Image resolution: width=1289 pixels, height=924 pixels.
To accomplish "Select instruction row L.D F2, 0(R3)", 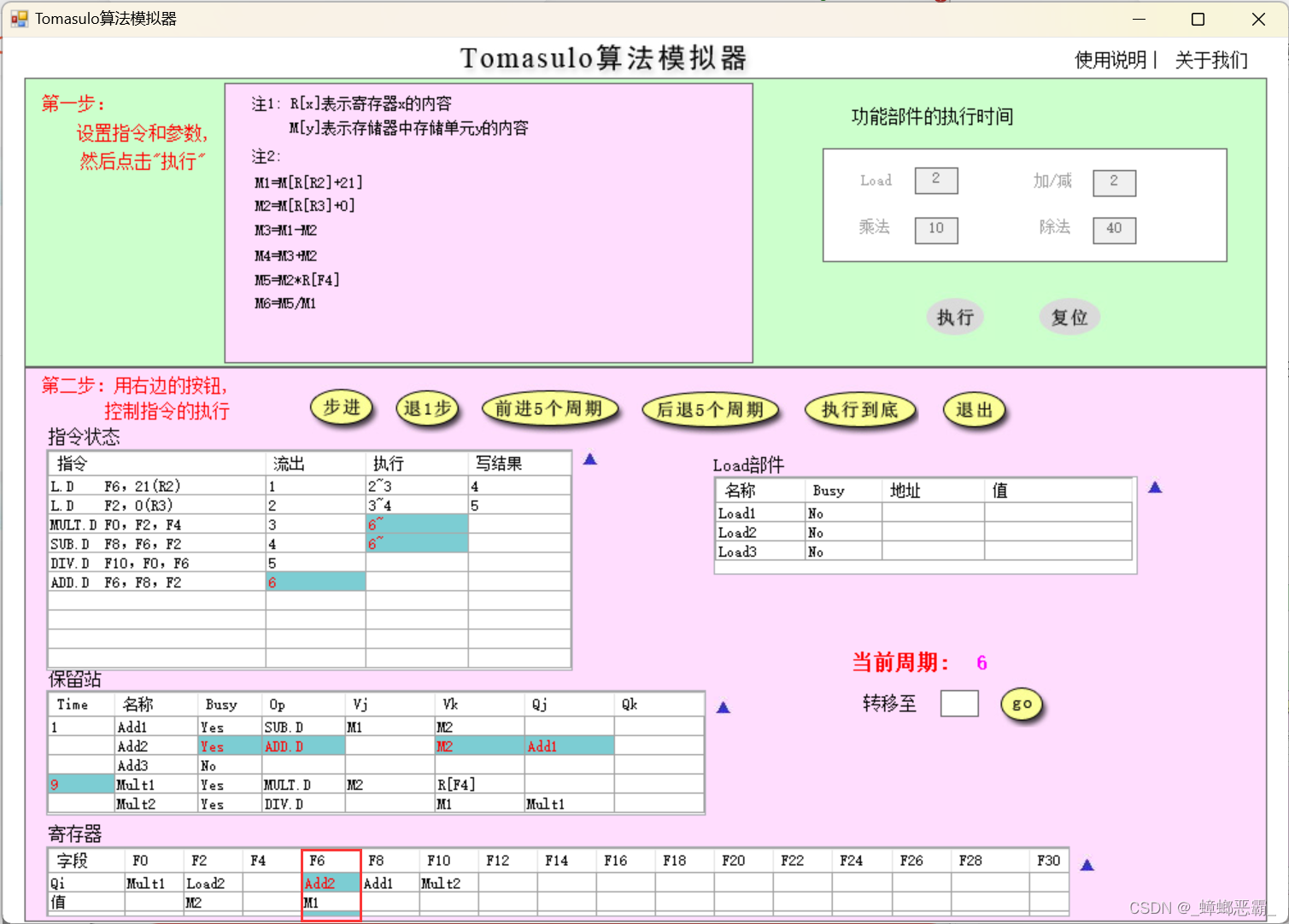I will pyautogui.click(x=310, y=506).
